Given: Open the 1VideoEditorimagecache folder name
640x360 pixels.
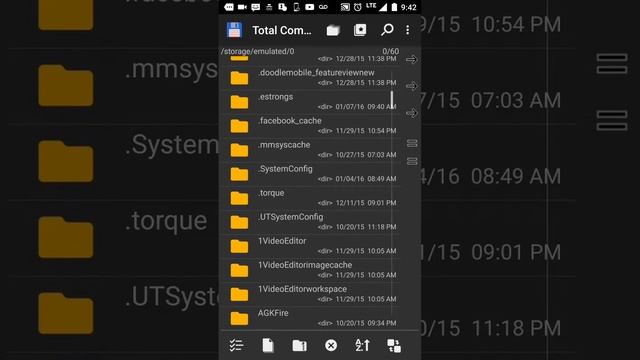Looking at the screenshot, I should point(305,265).
